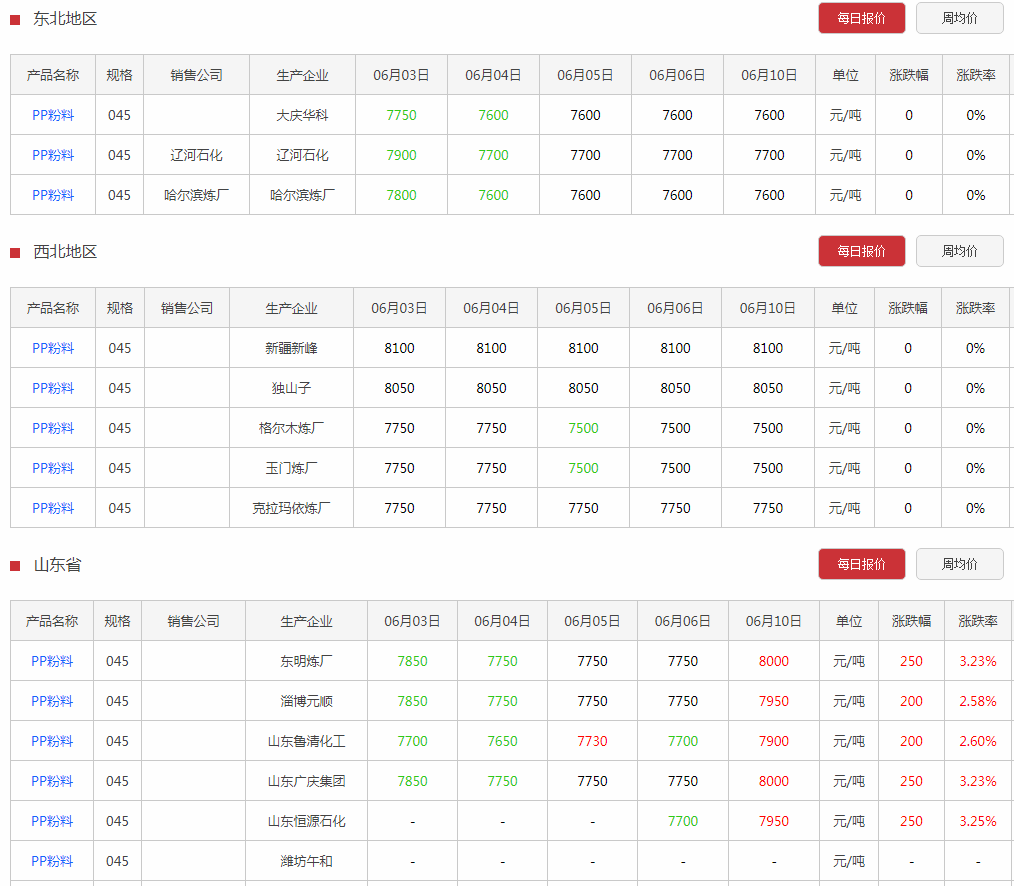Click 2.60% rate for 山东鲁清化工

click(978, 741)
